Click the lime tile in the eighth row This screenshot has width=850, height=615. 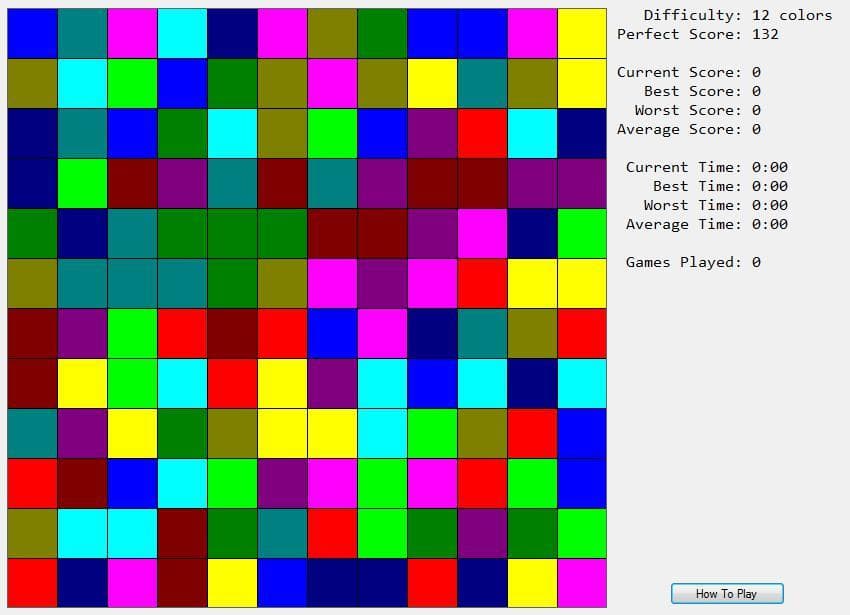pos(132,383)
